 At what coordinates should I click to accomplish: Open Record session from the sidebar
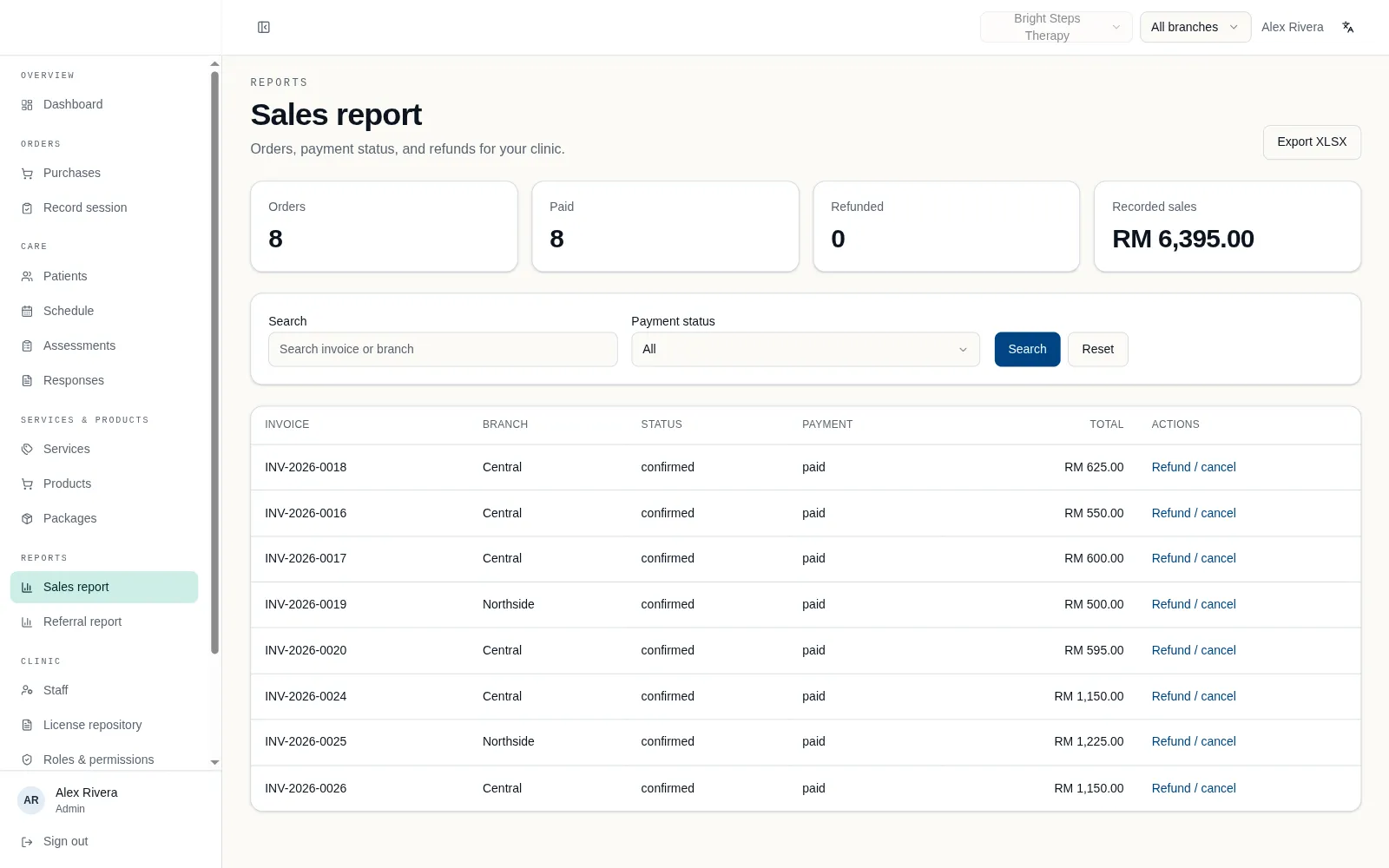tap(104, 207)
